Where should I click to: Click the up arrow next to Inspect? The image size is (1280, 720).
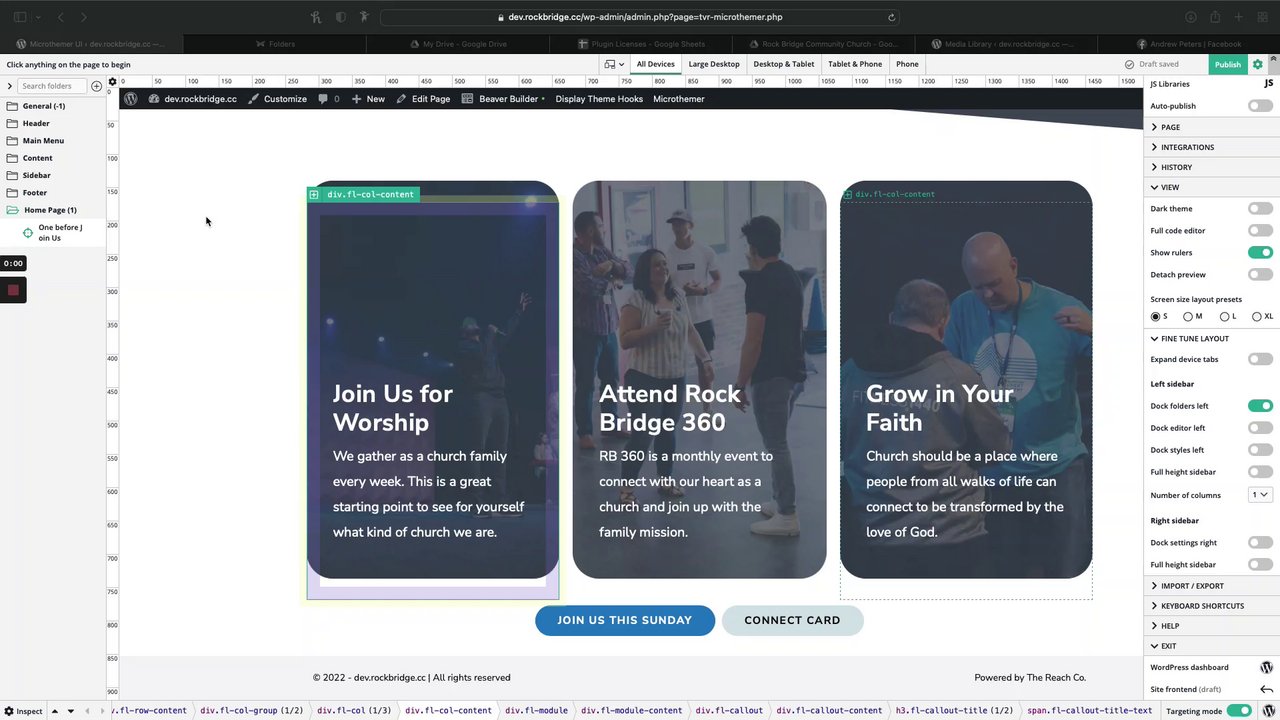click(55, 711)
